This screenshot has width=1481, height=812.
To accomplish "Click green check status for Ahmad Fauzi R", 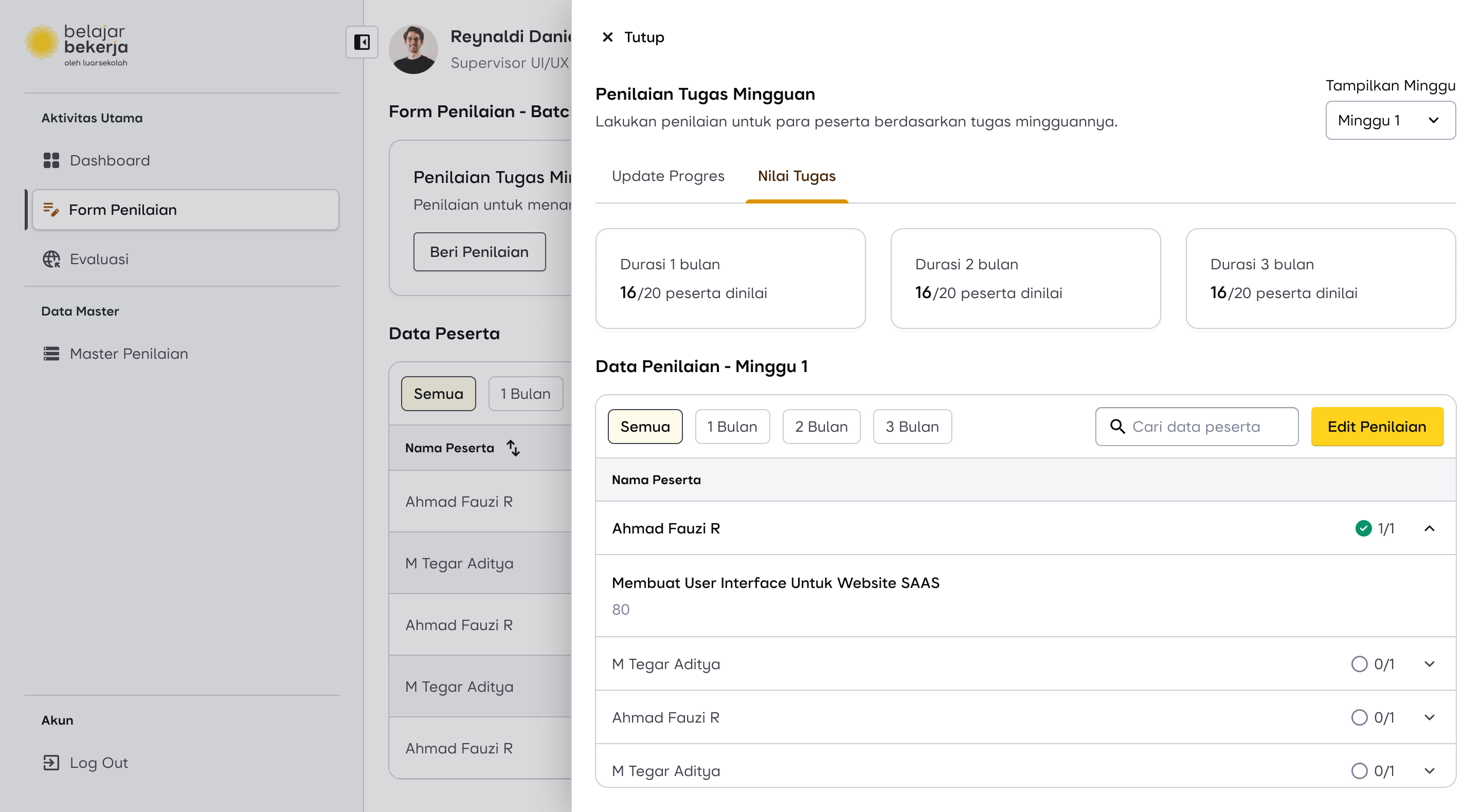I will point(1363,528).
